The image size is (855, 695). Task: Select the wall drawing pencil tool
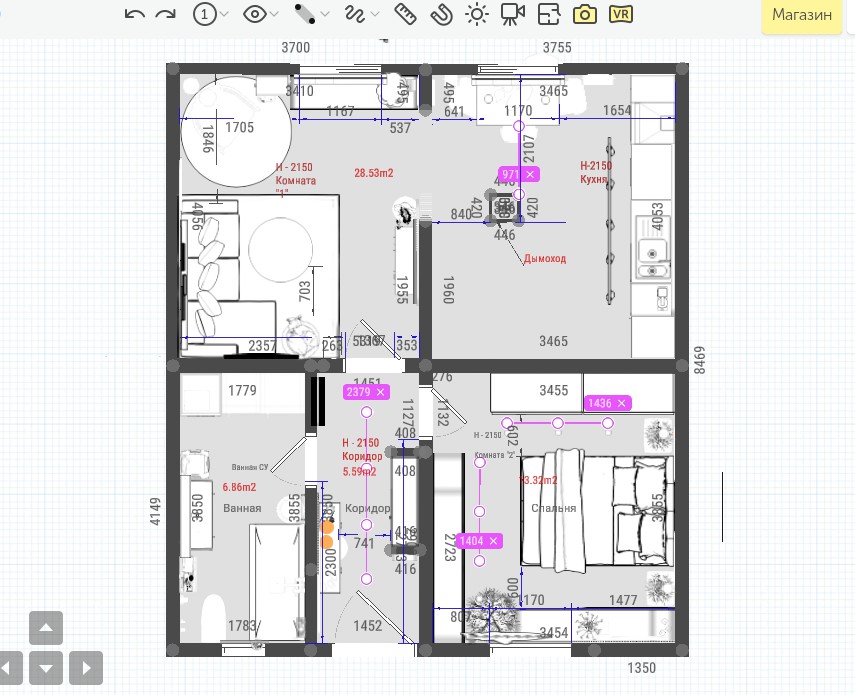[304, 14]
